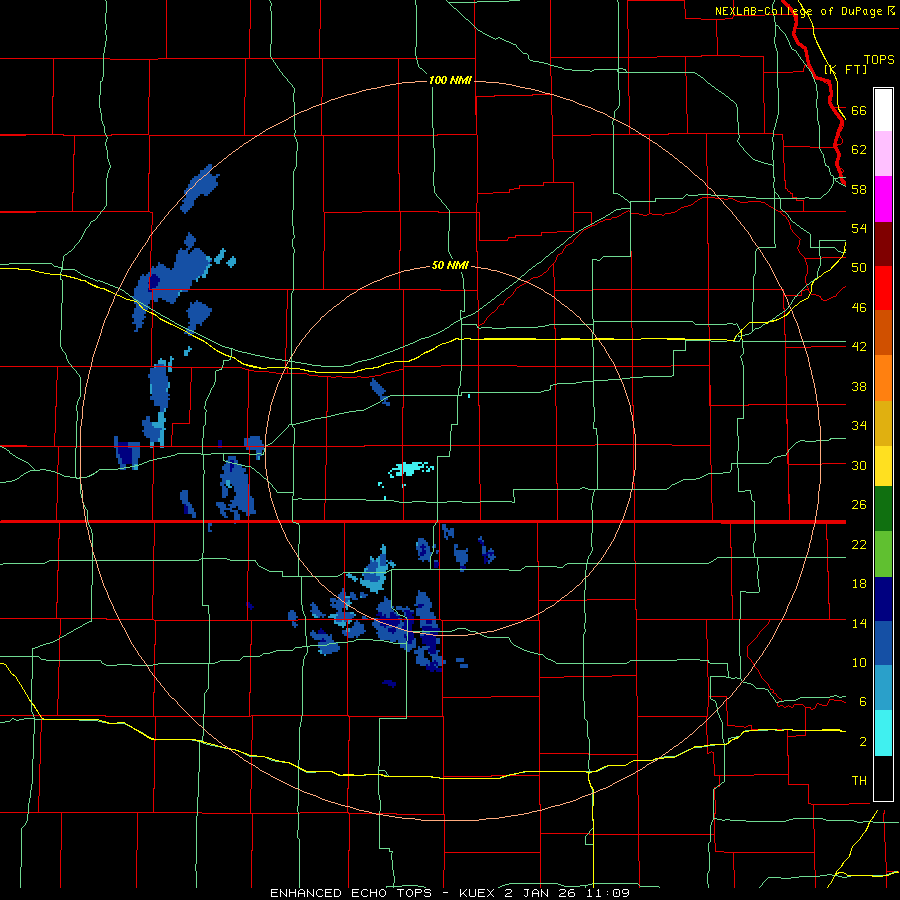Click the orange 38-42 kft color band
900x900 pixels.
883,378
